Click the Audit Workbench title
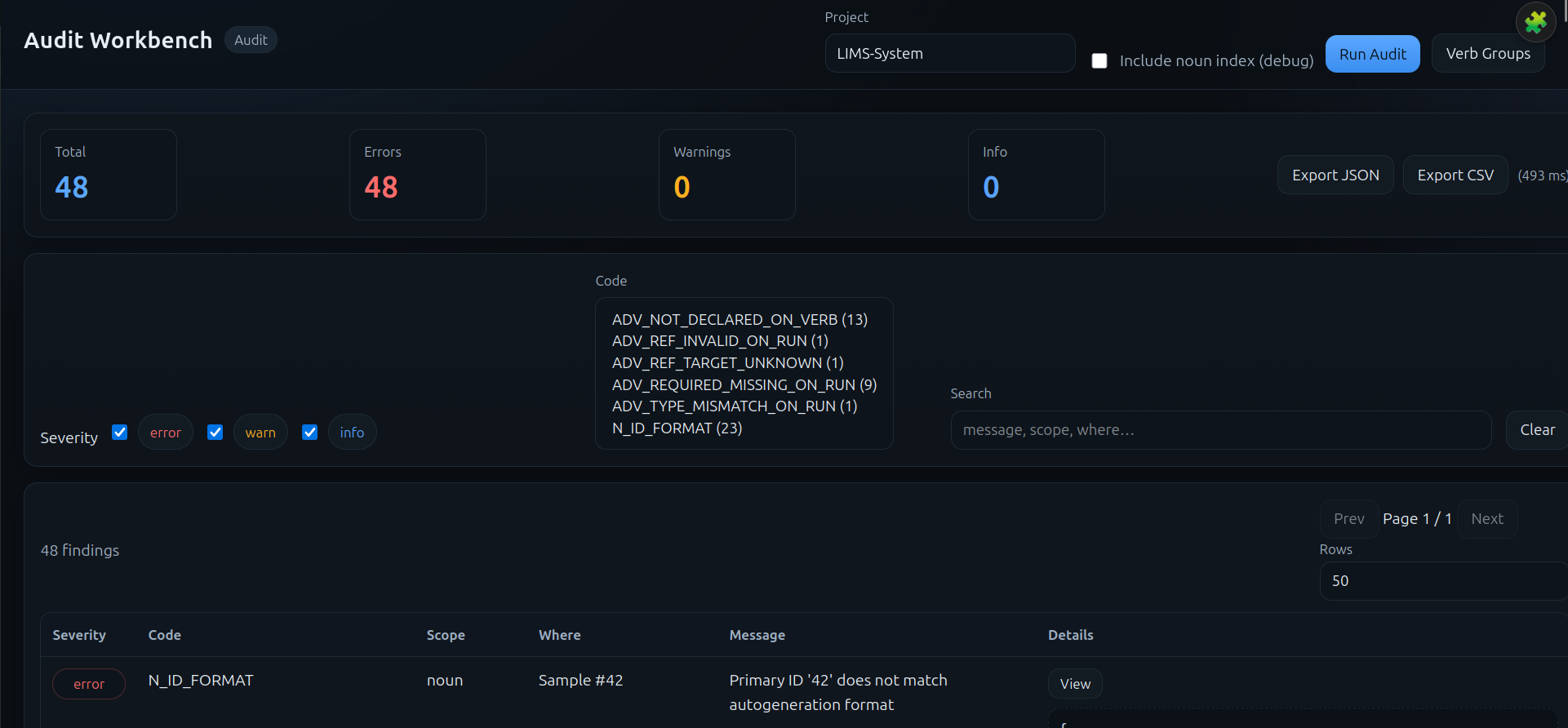This screenshot has height=728, width=1568. coord(118,40)
